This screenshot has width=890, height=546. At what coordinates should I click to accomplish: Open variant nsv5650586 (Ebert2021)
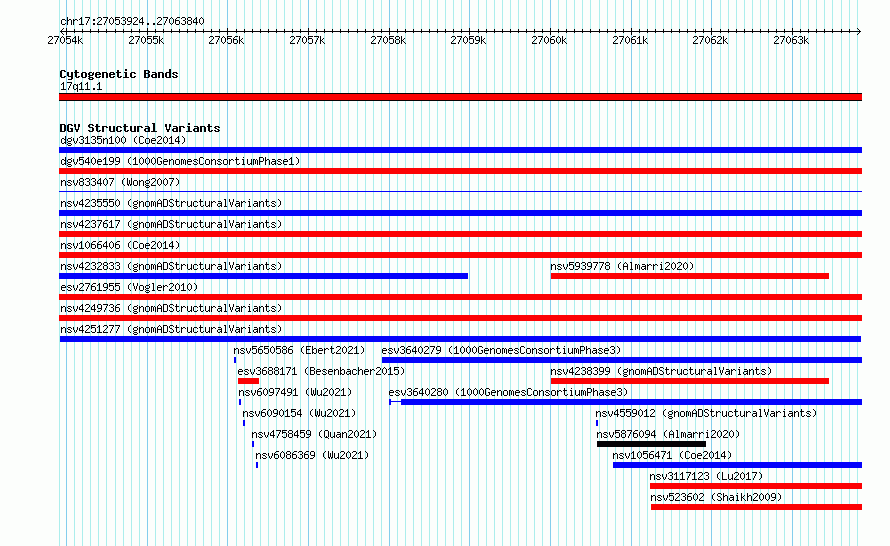299,350
